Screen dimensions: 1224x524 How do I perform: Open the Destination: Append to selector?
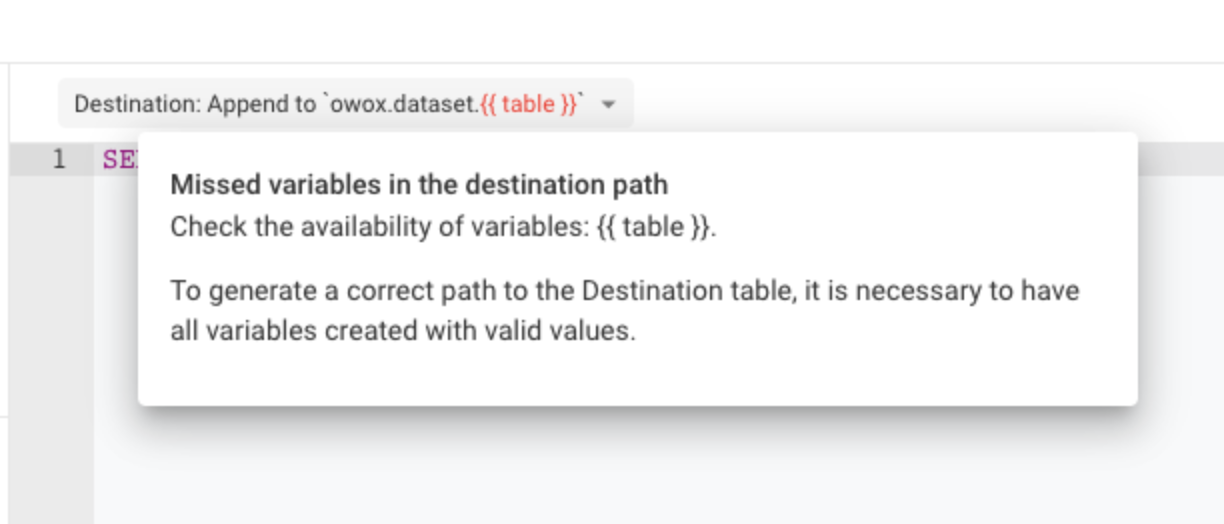click(345, 103)
